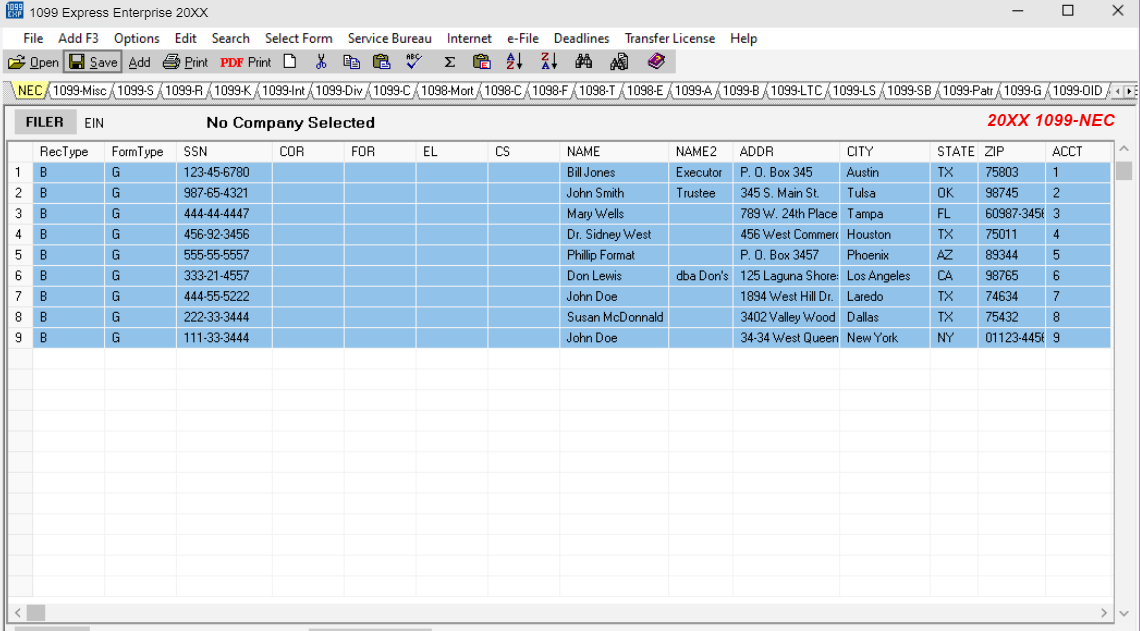Click the Open folder icon
Screen dimensions: 1140x631
pyautogui.click(x=33, y=62)
